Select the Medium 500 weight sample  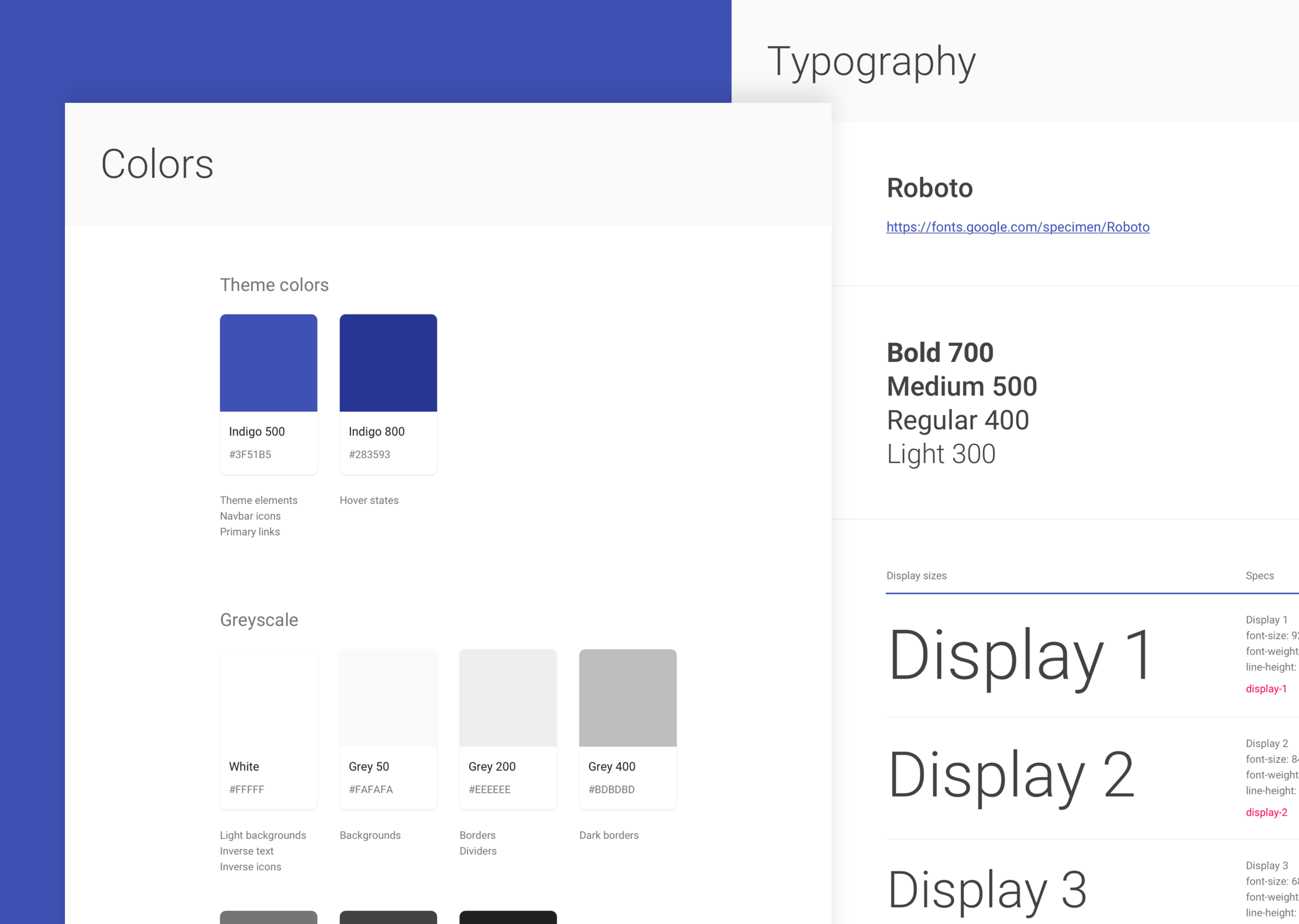coord(962,386)
